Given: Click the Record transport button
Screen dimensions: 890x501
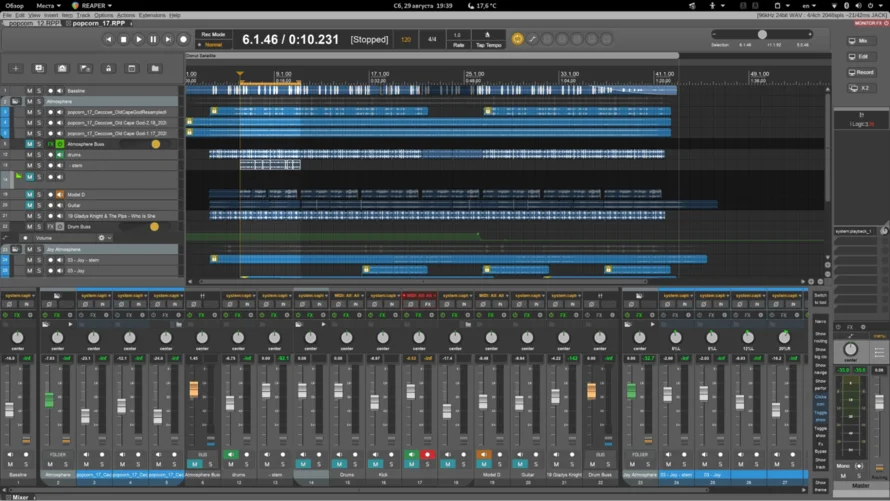Looking at the screenshot, I should (x=183, y=40).
